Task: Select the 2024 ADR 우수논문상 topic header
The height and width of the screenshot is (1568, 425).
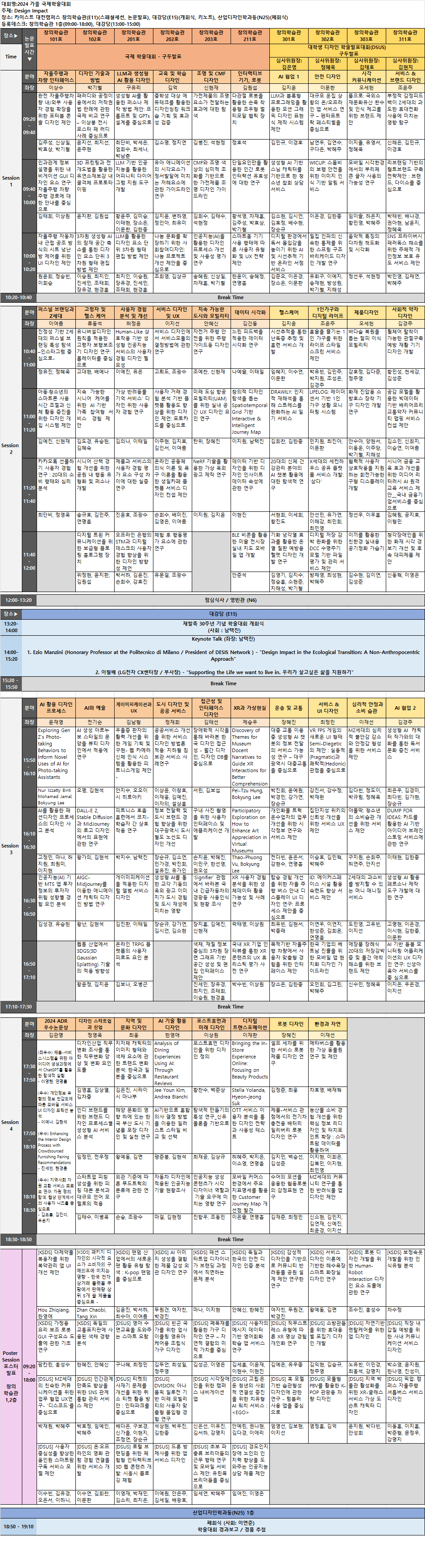Action: [x=55, y=1025]
